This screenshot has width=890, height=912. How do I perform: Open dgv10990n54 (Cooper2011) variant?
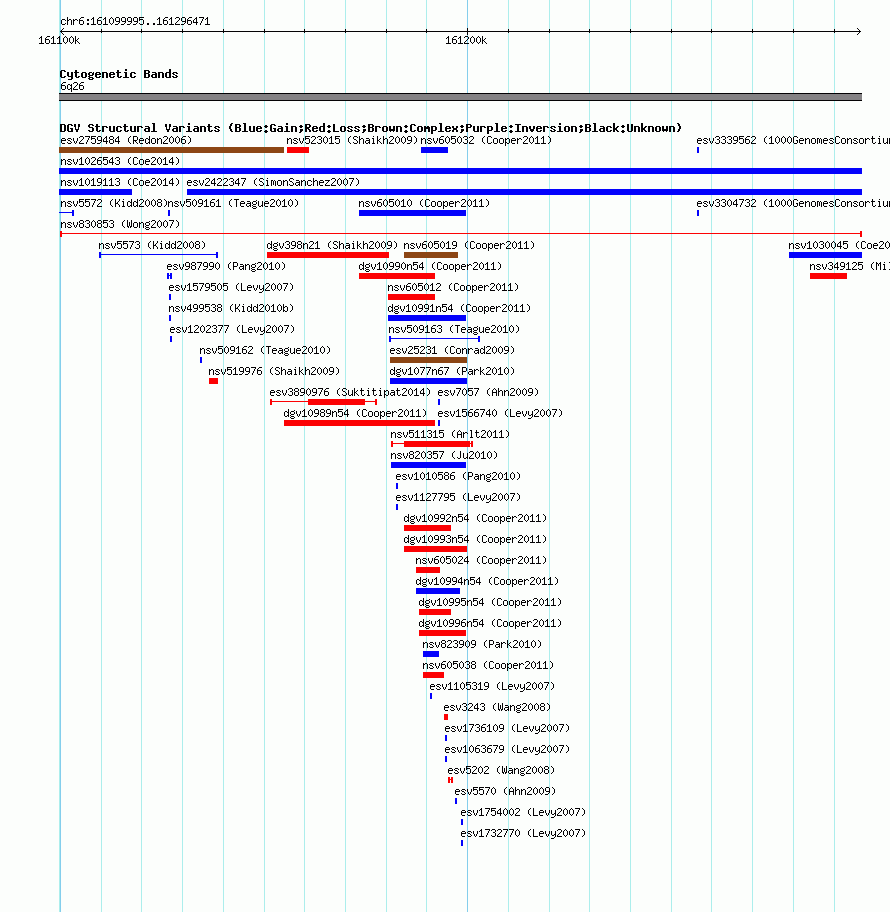(x=430, y=266)
